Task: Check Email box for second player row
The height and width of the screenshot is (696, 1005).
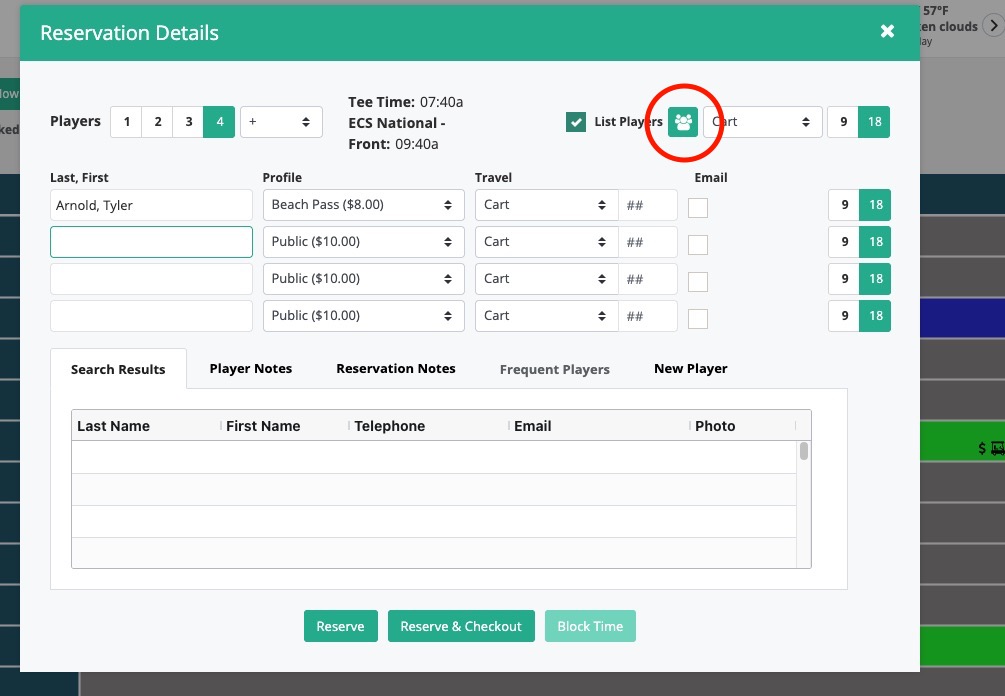Action: coord(697,244)
